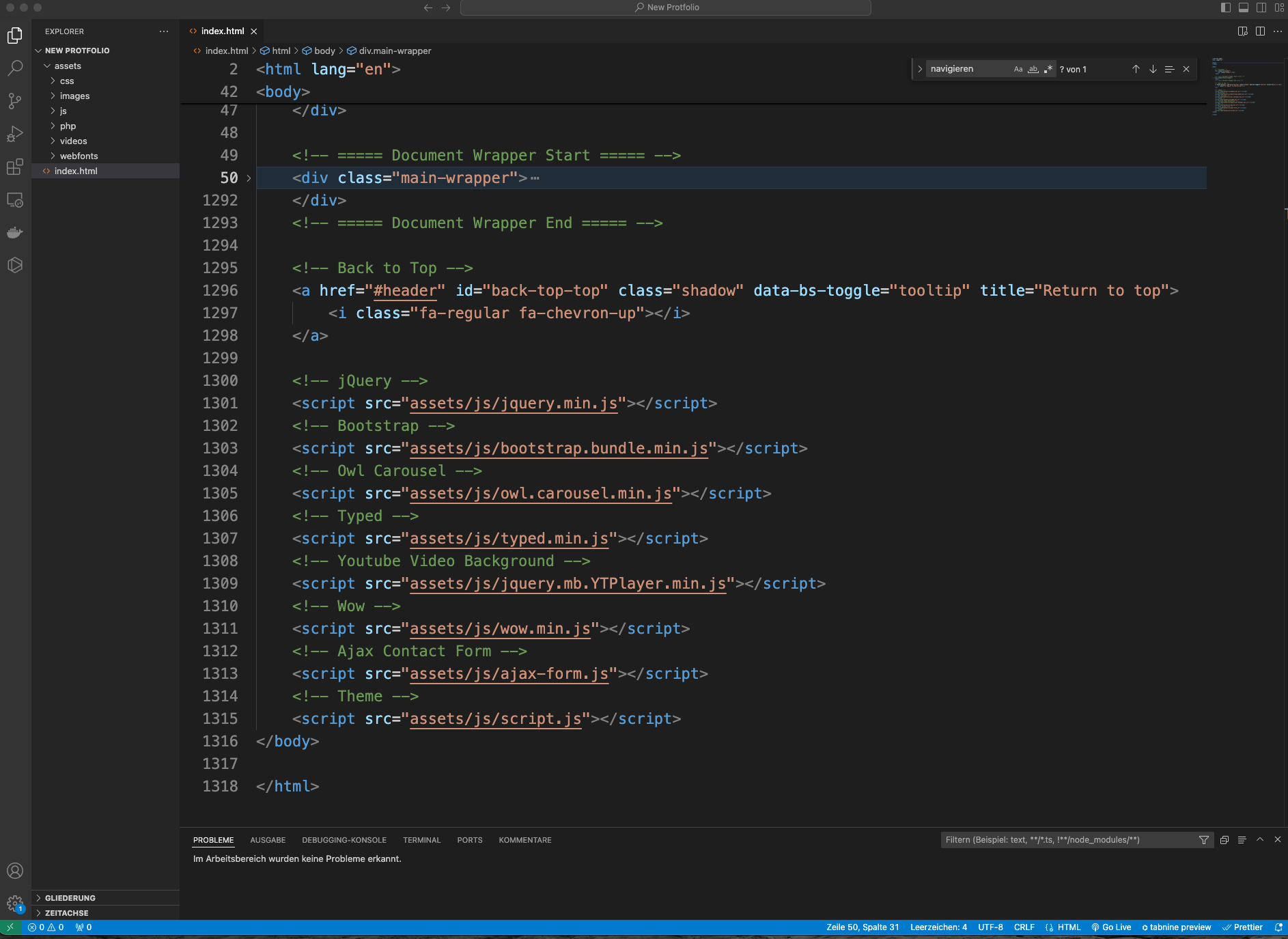Toggle find in selection
The image size is (1288, 939).
pyautogui.click(x=1169, y=69)
